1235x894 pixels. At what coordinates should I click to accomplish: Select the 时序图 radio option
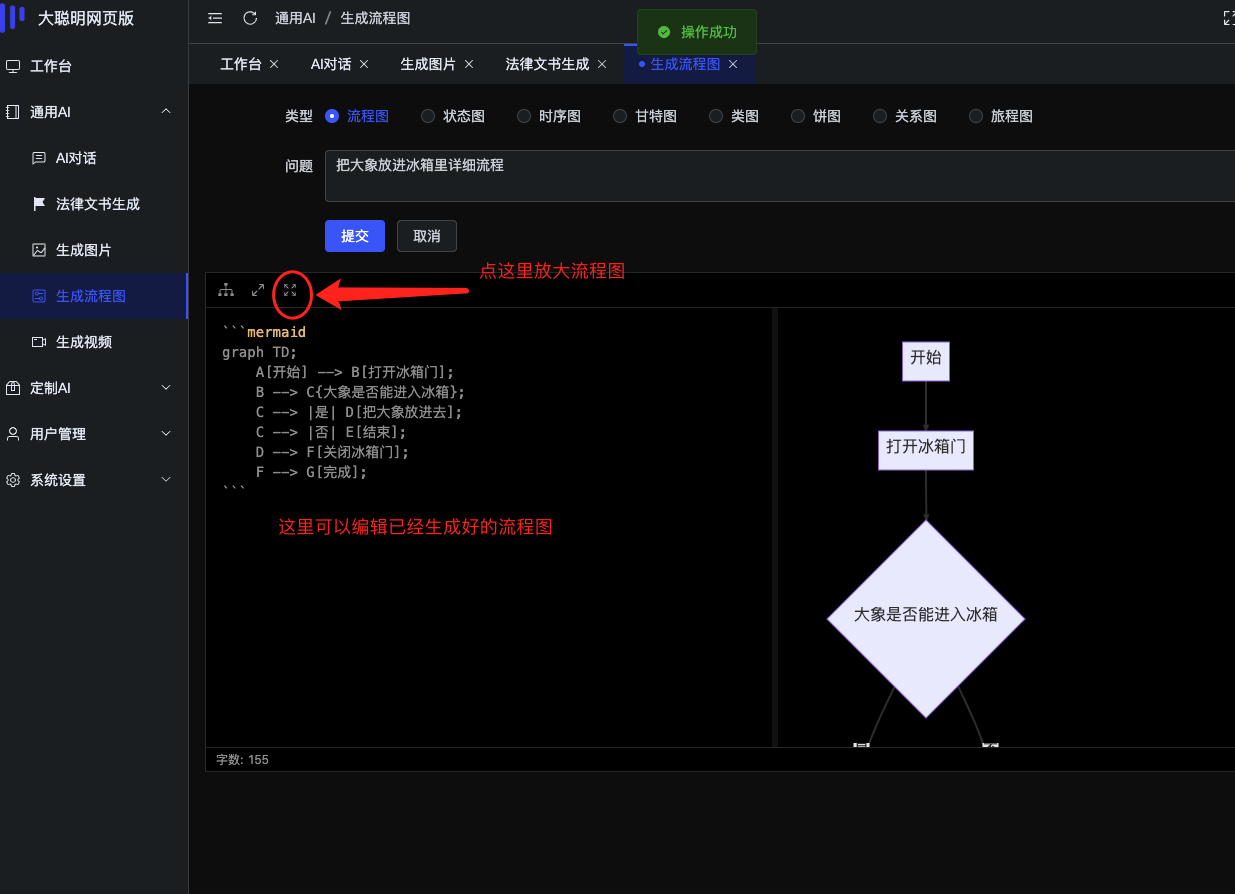pyautogui.click(x=524, y=116)
